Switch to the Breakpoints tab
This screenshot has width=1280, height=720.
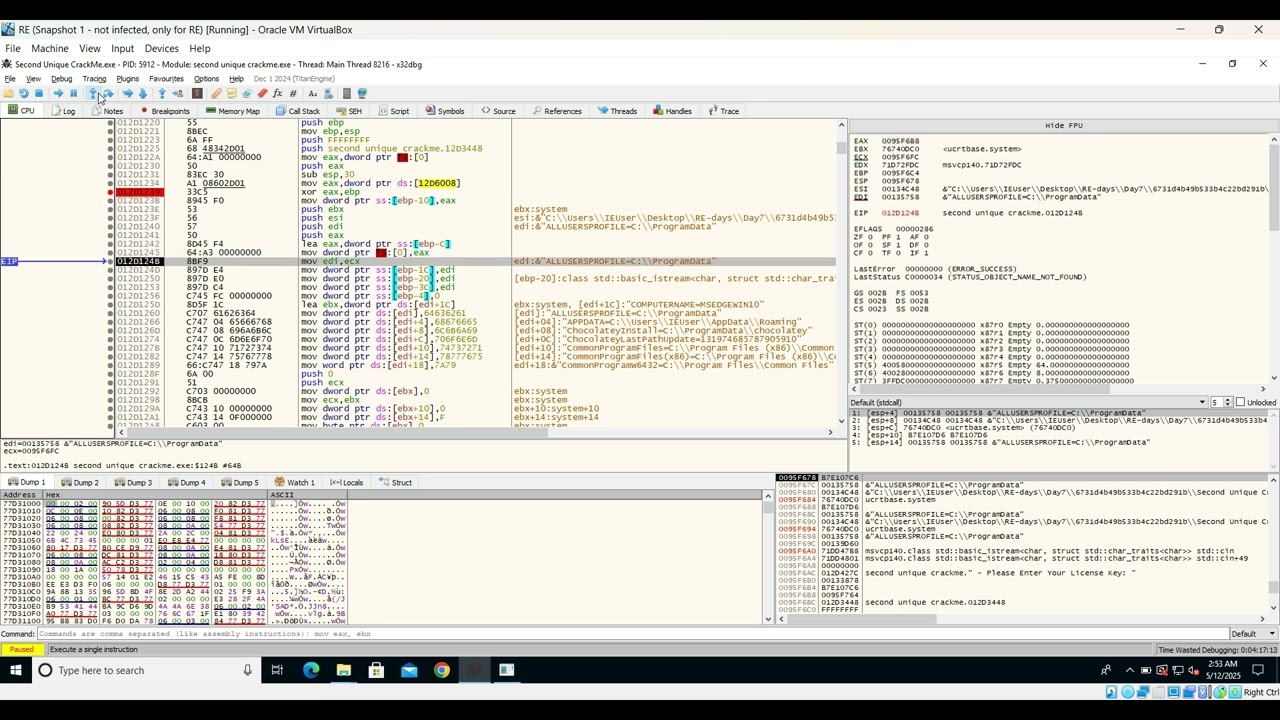point(163,111)
